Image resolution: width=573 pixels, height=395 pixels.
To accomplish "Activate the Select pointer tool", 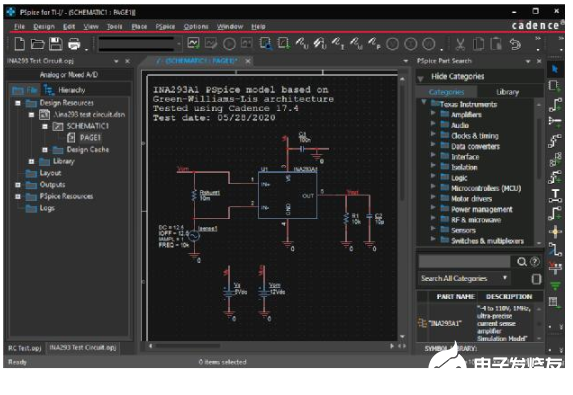I will (555, 69).
